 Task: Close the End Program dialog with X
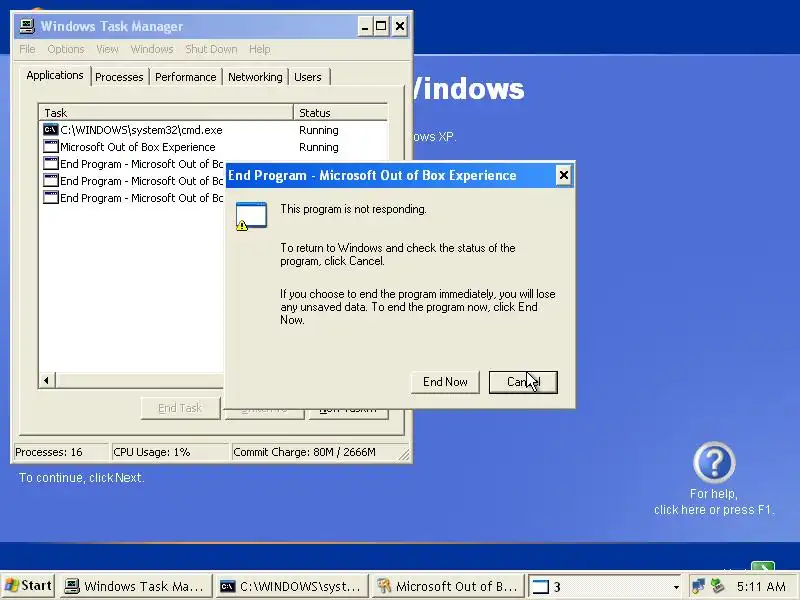563,176
